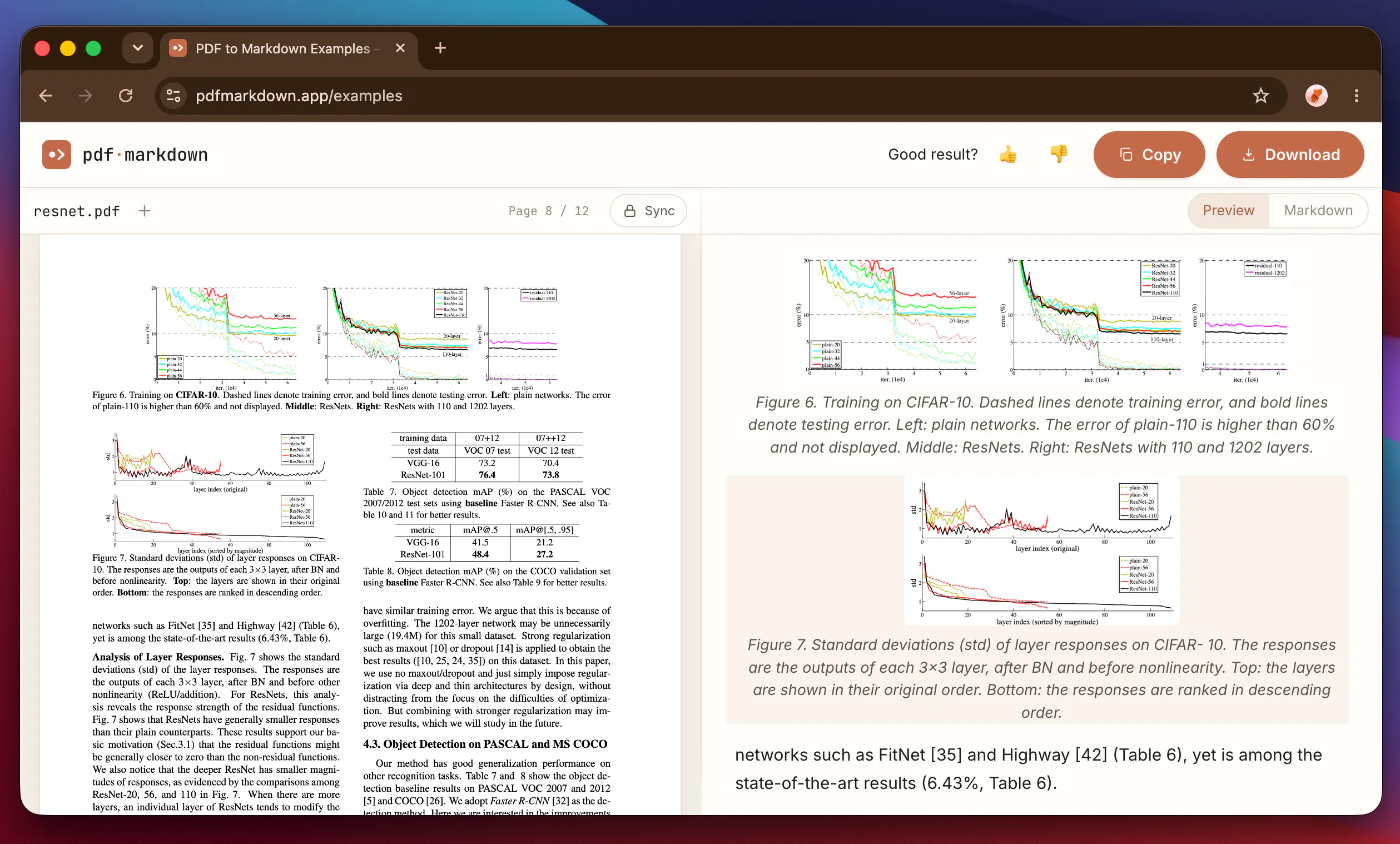Switch to the Preview tab

pos(1228,210)
